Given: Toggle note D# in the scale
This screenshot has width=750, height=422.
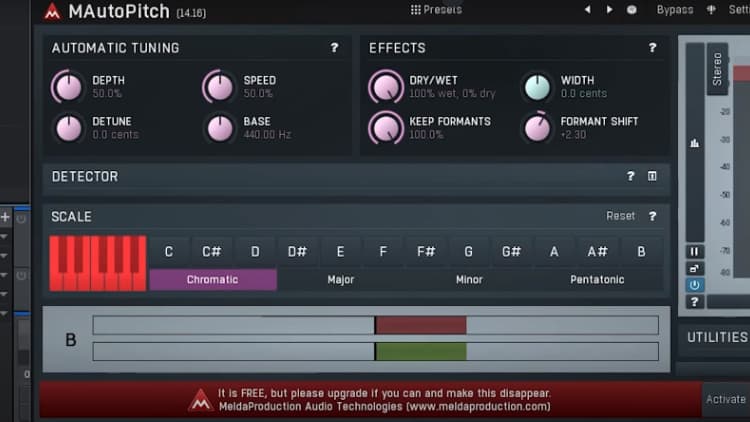Looking at the screenshot, I should [297, 252].
